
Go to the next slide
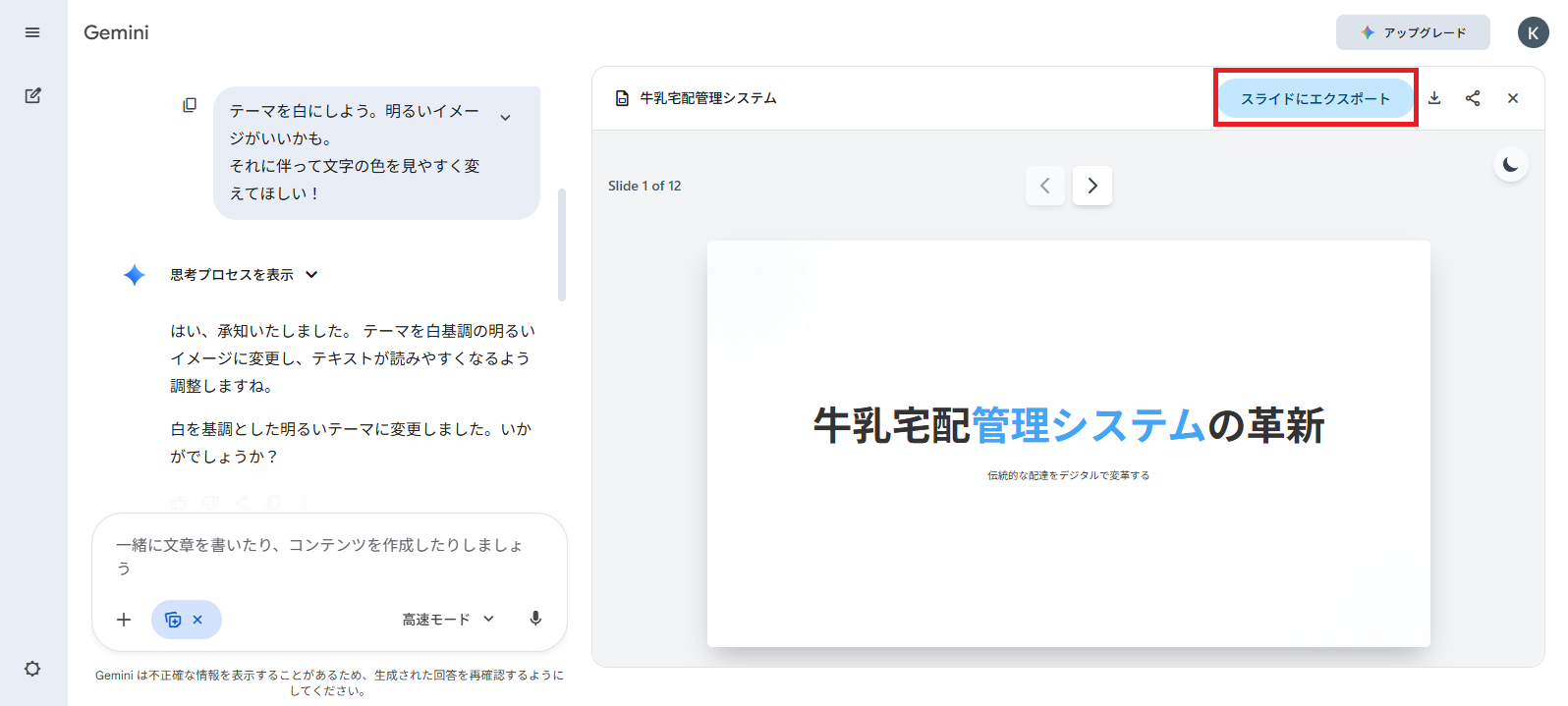(x=1092, y=186)
